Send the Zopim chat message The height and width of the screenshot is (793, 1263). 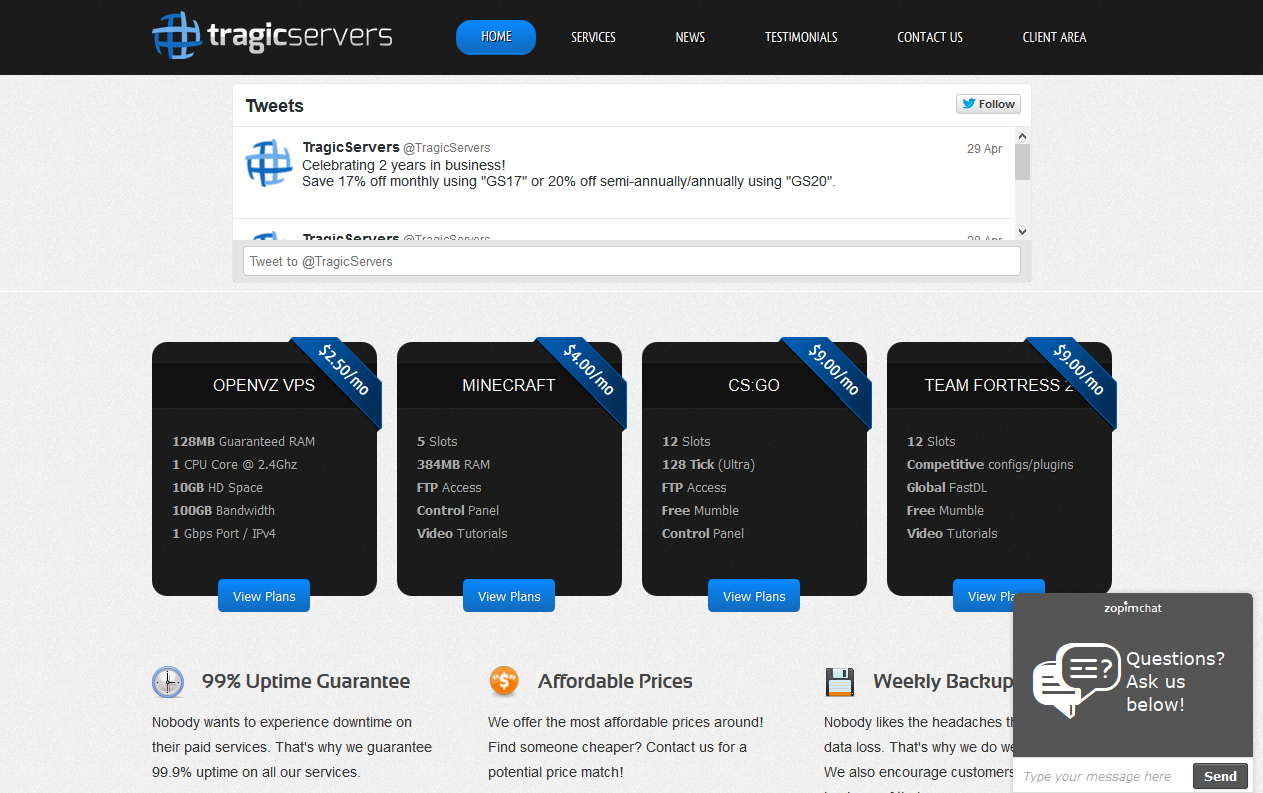1220,776
